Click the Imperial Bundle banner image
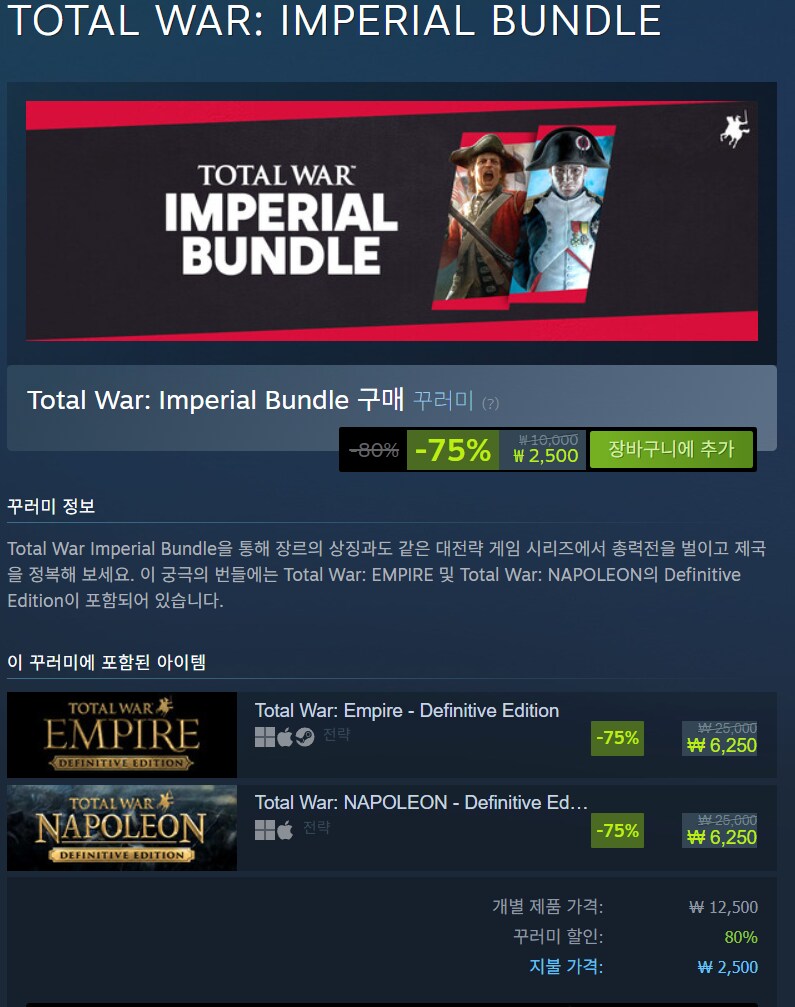 click(x=392, y=220)
